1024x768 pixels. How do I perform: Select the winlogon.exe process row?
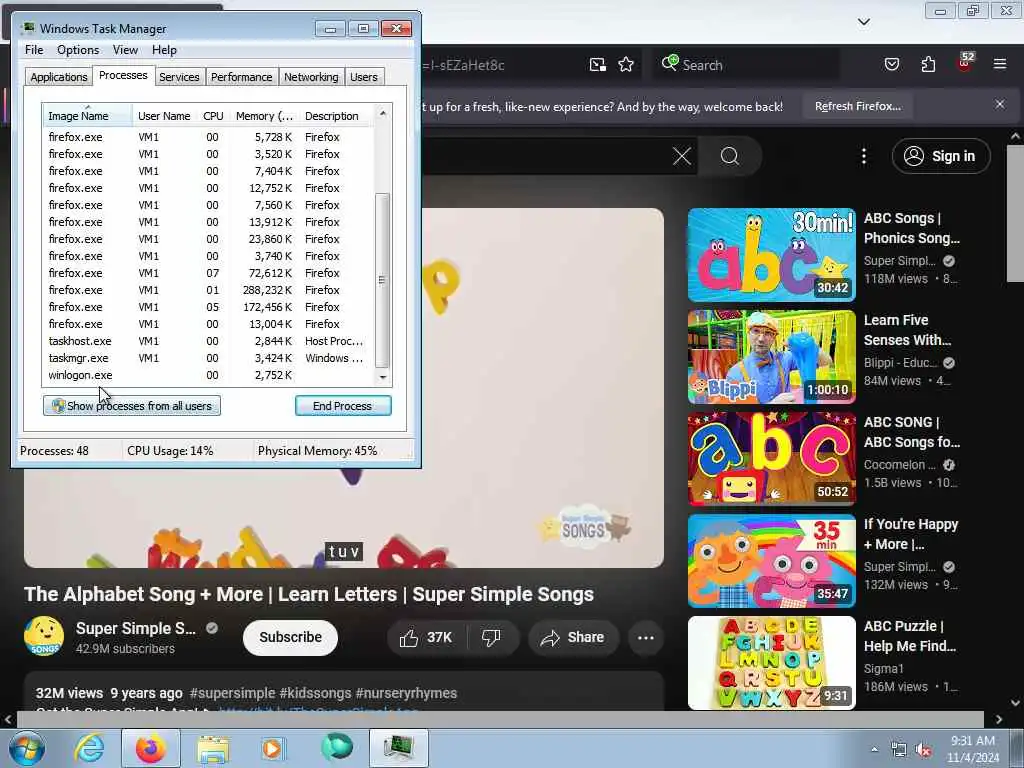coord(208,375)
